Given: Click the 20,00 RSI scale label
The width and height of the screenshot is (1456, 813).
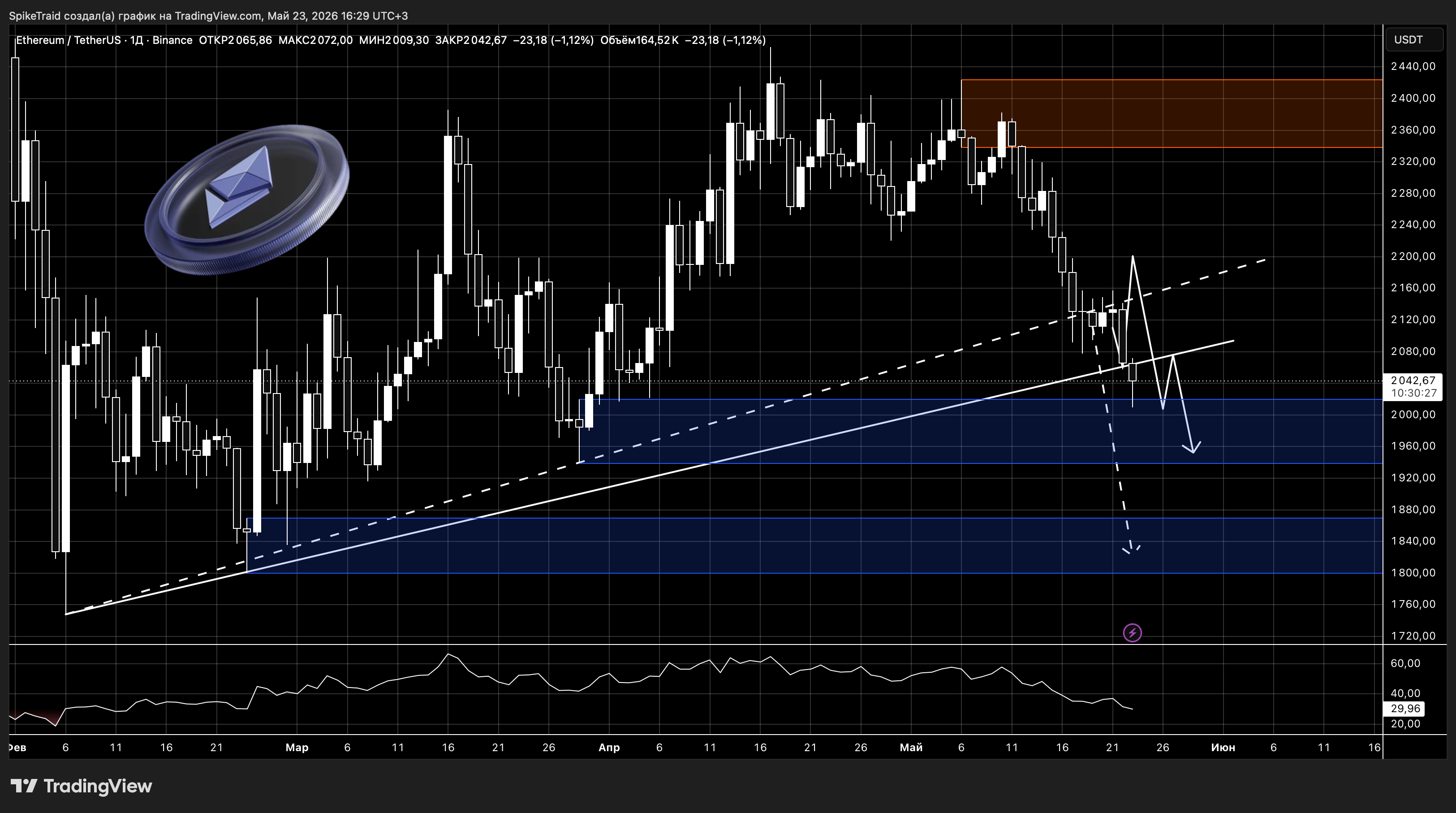Looking at the screenshot, I should tap(1405, 724).
